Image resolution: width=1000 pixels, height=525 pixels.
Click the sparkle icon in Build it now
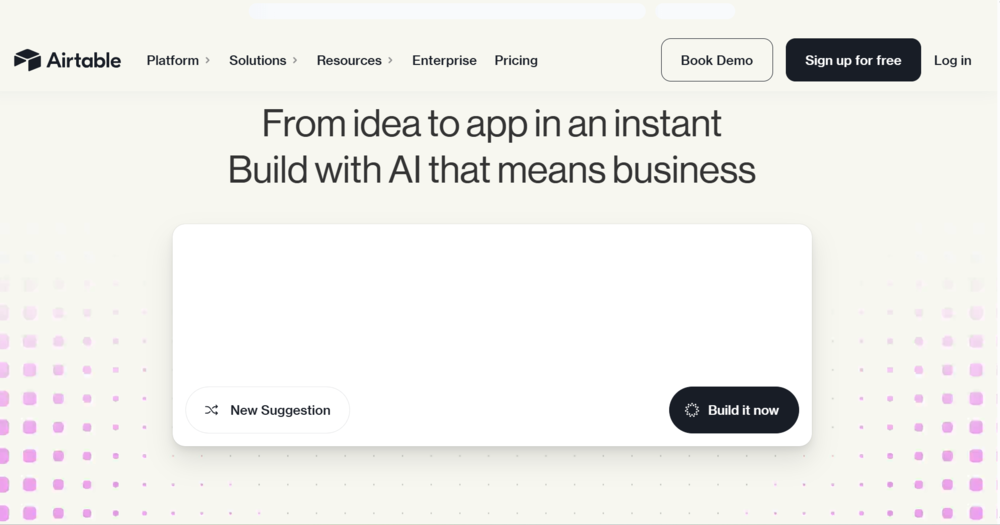pyautogui.click(x=692, y=410)
